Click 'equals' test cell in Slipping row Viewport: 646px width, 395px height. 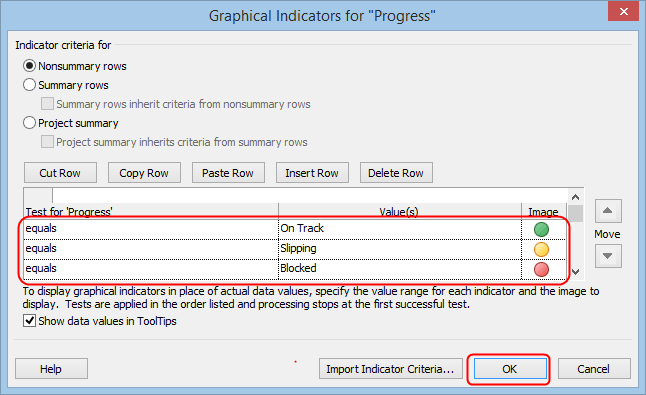151,250
